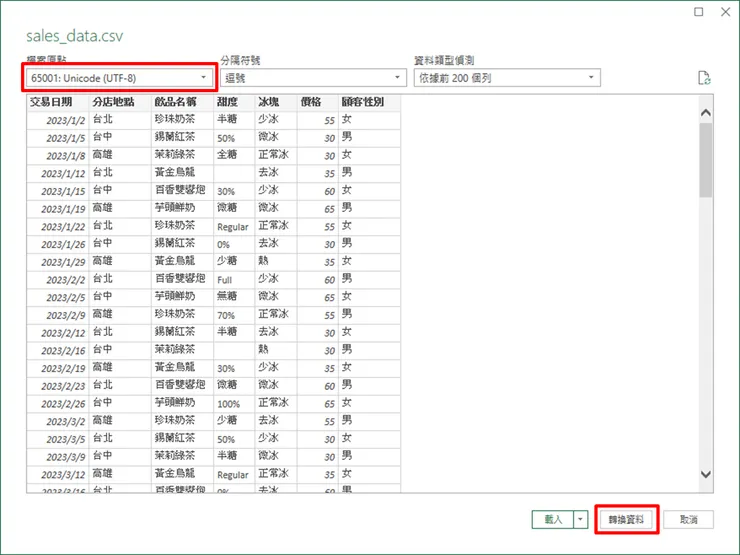740x555 pixels.
Task: Click the 高雄 cell in 2023/3/2 row
Action: tap(120, 421)
